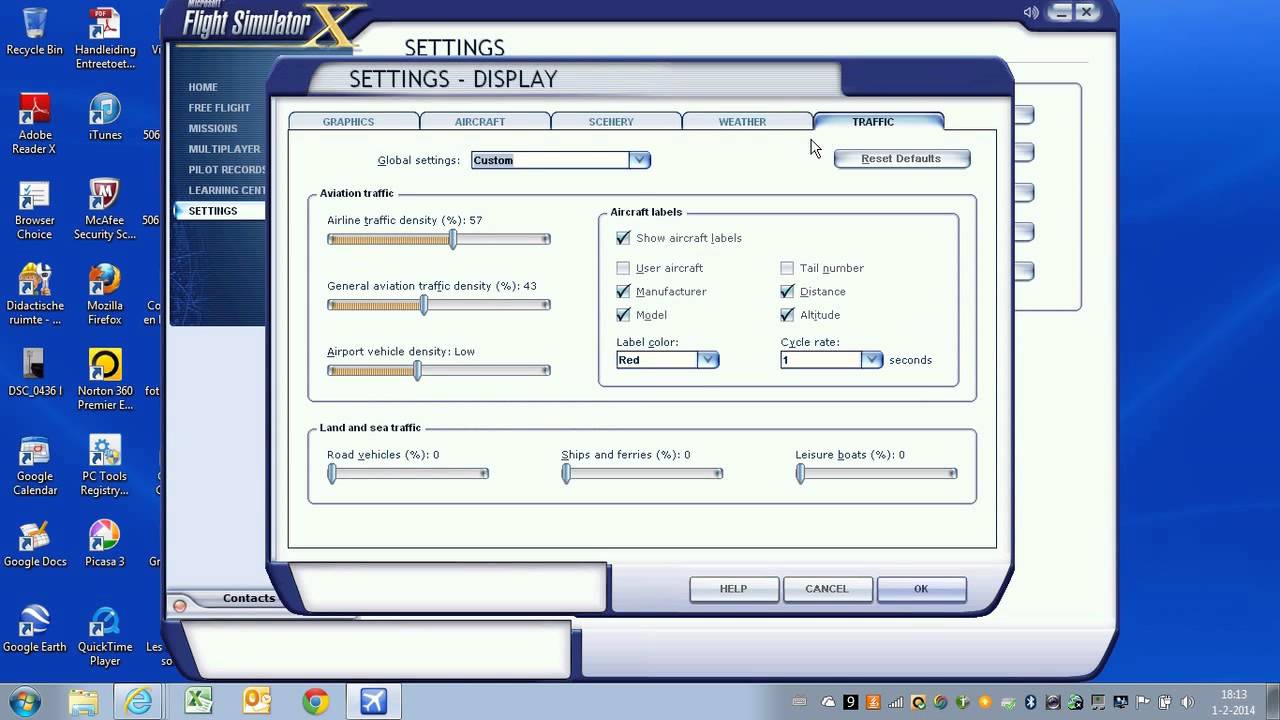Launch Mozilla Firefox from the desktop

coord(105,295)
